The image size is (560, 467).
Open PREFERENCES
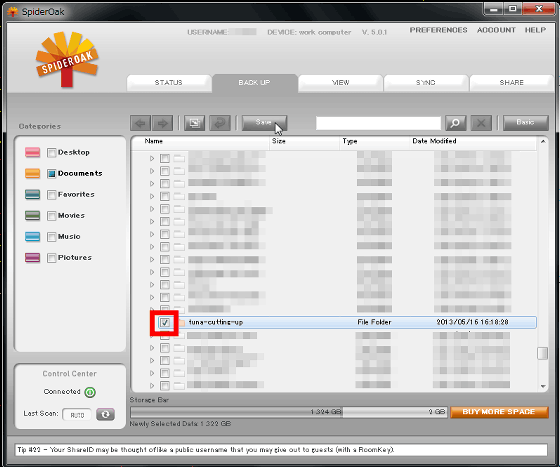pos(438,30)
